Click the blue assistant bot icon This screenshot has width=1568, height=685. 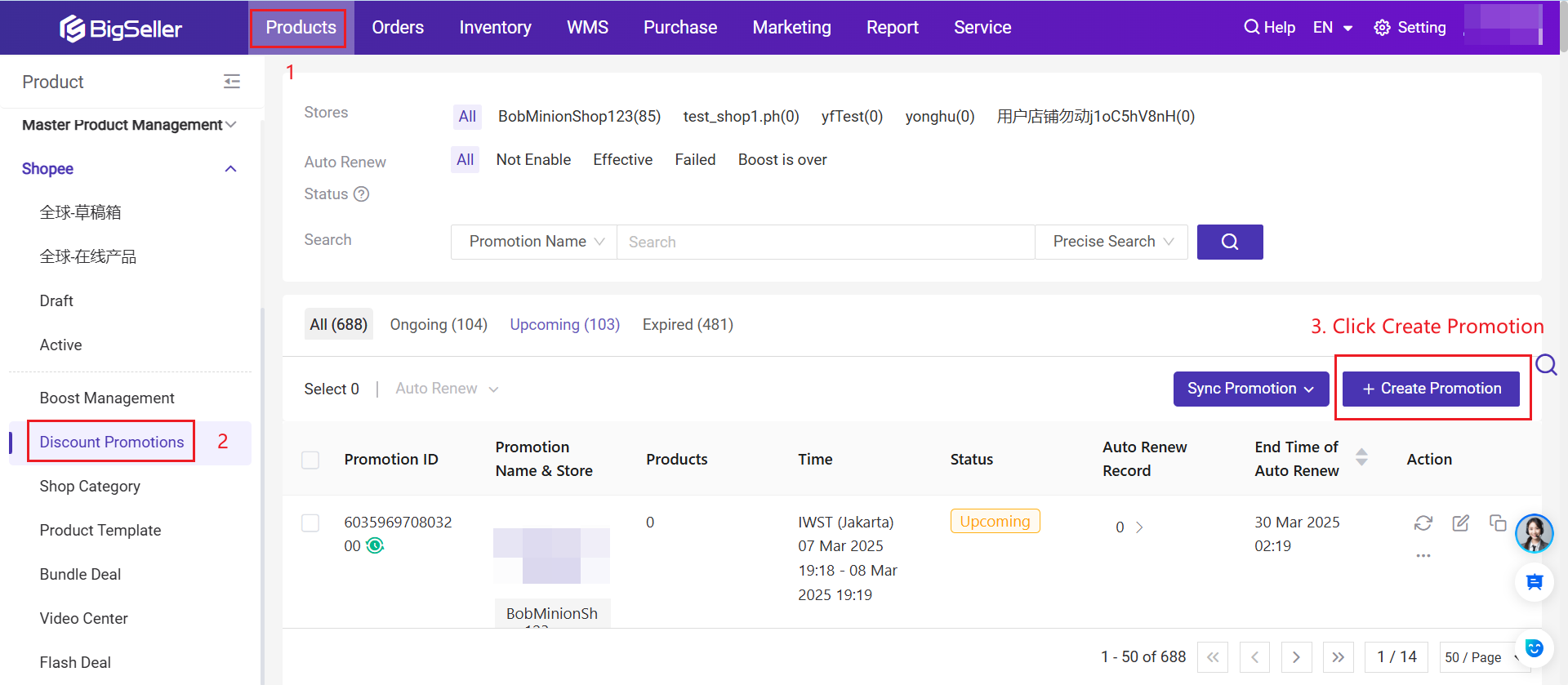(x=1535, y=648)
